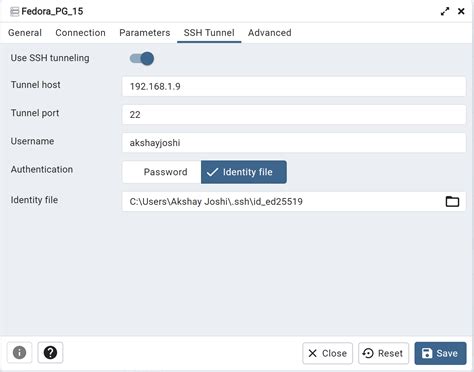Screen dimensions: 474x372
Task: Toggle Use SSH tunneling switch
Action: [142, 59]
